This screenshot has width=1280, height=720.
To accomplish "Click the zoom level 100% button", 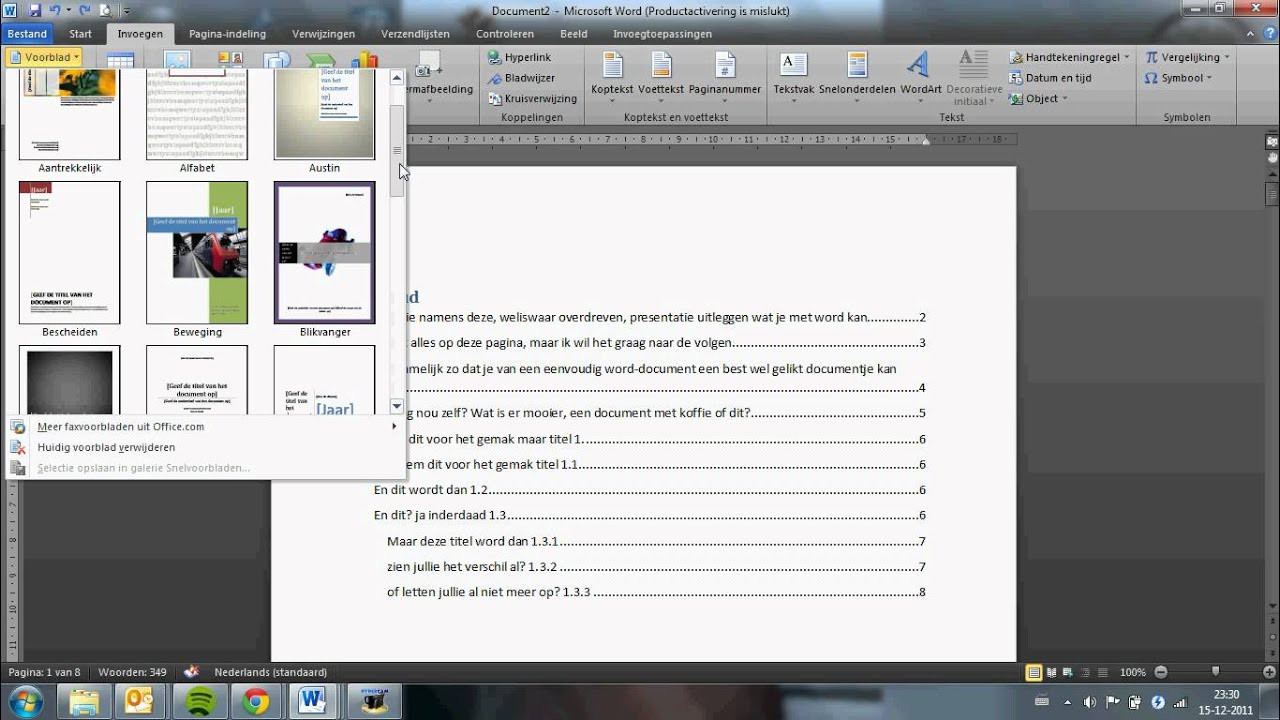I will coord(1132,672).
